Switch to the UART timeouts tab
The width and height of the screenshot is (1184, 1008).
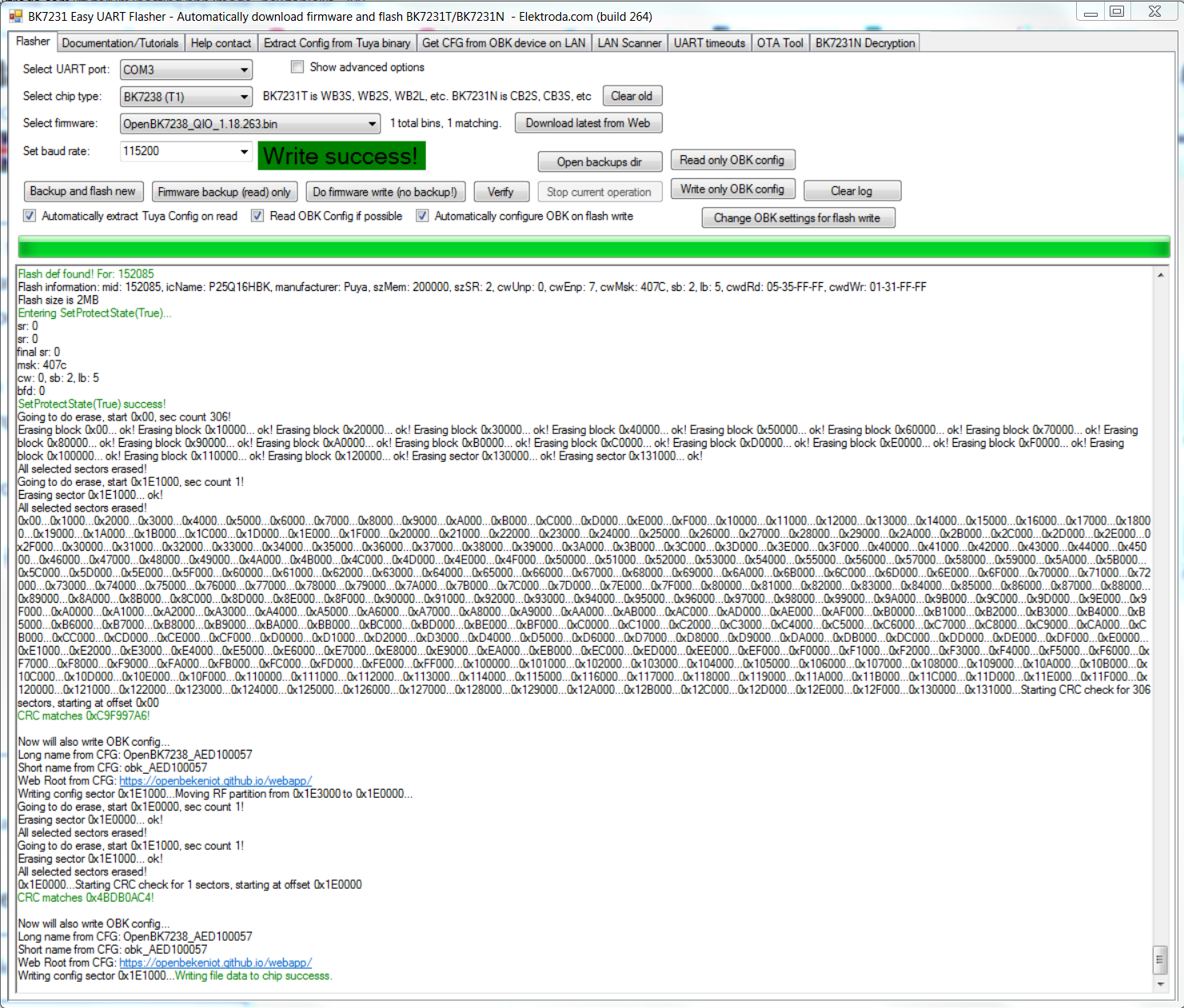709,43
